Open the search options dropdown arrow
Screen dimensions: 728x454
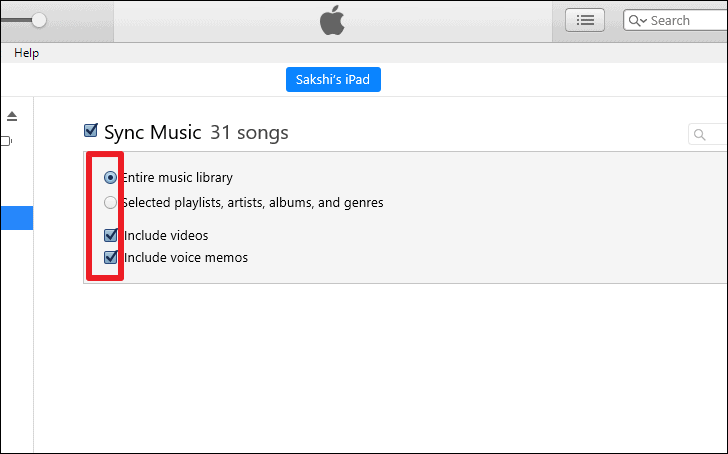click(x=644, y=21)
